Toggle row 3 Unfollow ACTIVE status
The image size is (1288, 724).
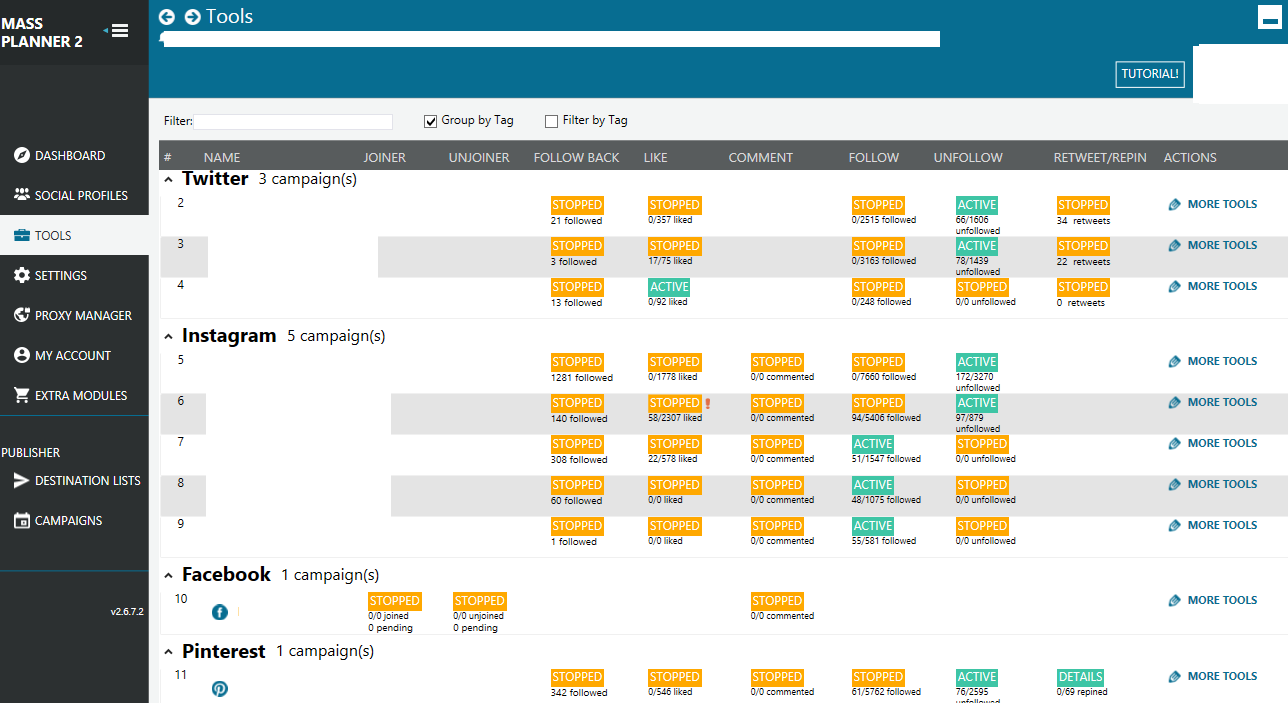[977, 246]
